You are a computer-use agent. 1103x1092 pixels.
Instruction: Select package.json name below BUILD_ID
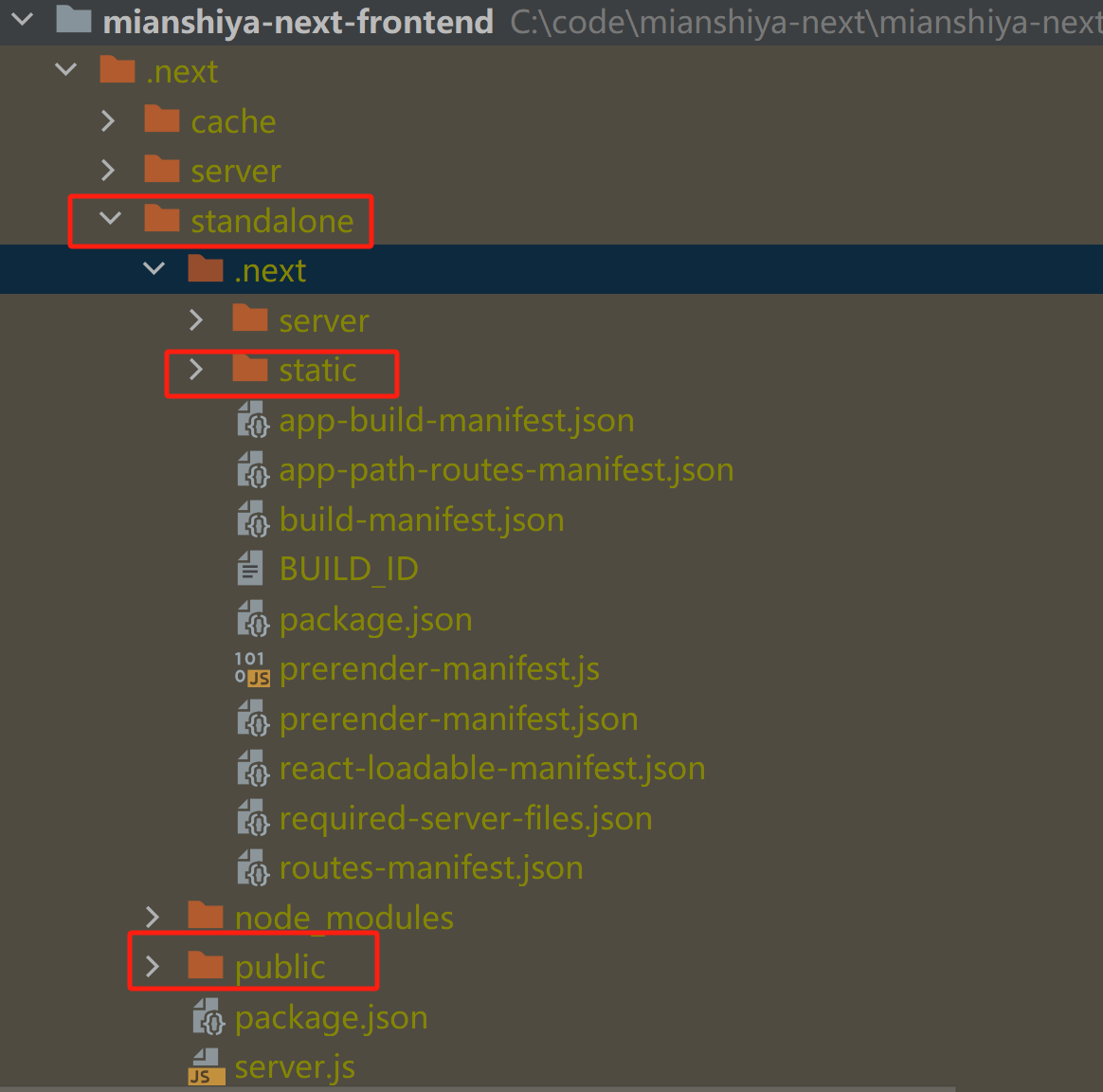tap(375, 620)
